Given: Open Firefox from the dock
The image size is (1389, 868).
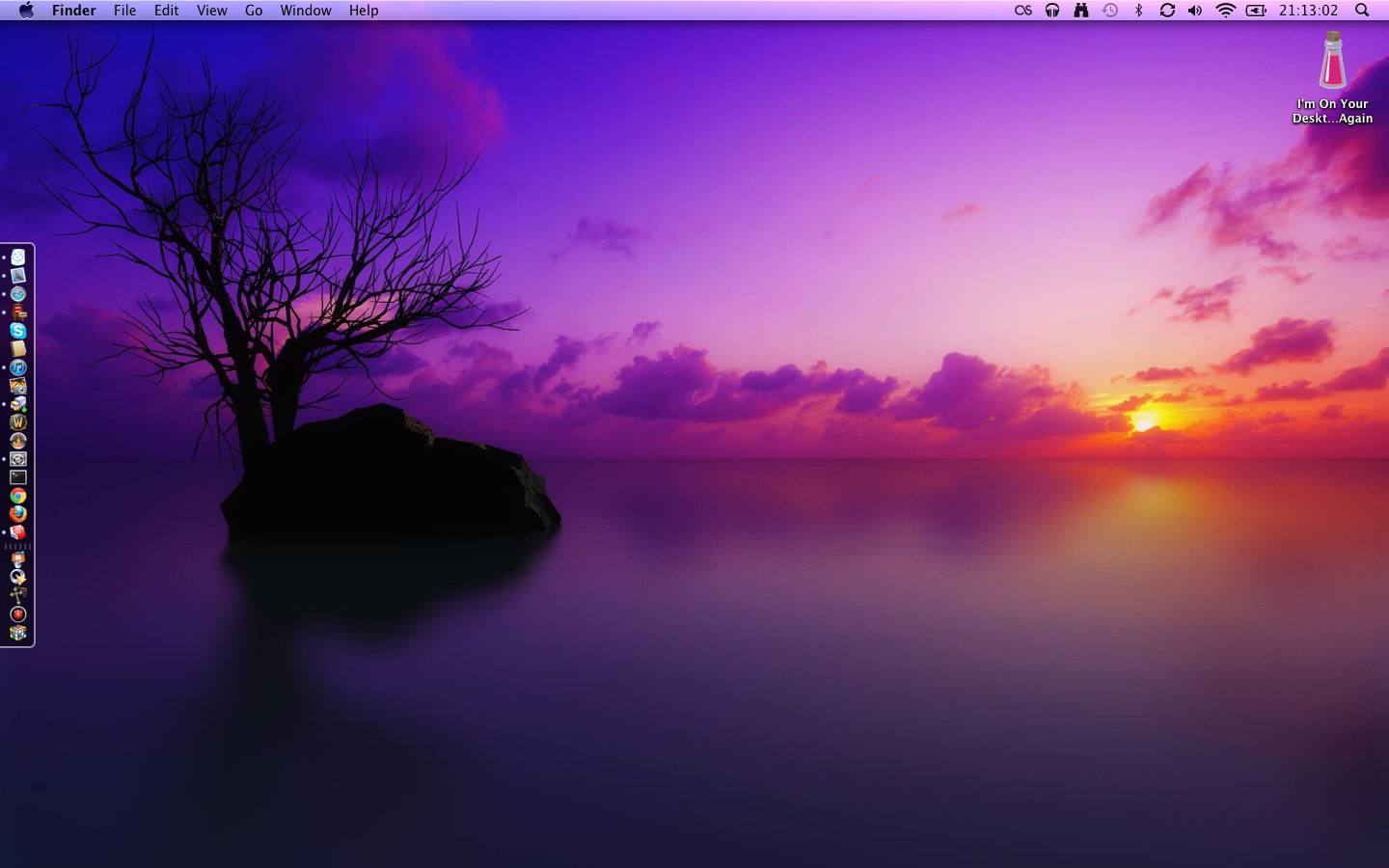Looking at the screenshot, I should (x=18, y=514).
